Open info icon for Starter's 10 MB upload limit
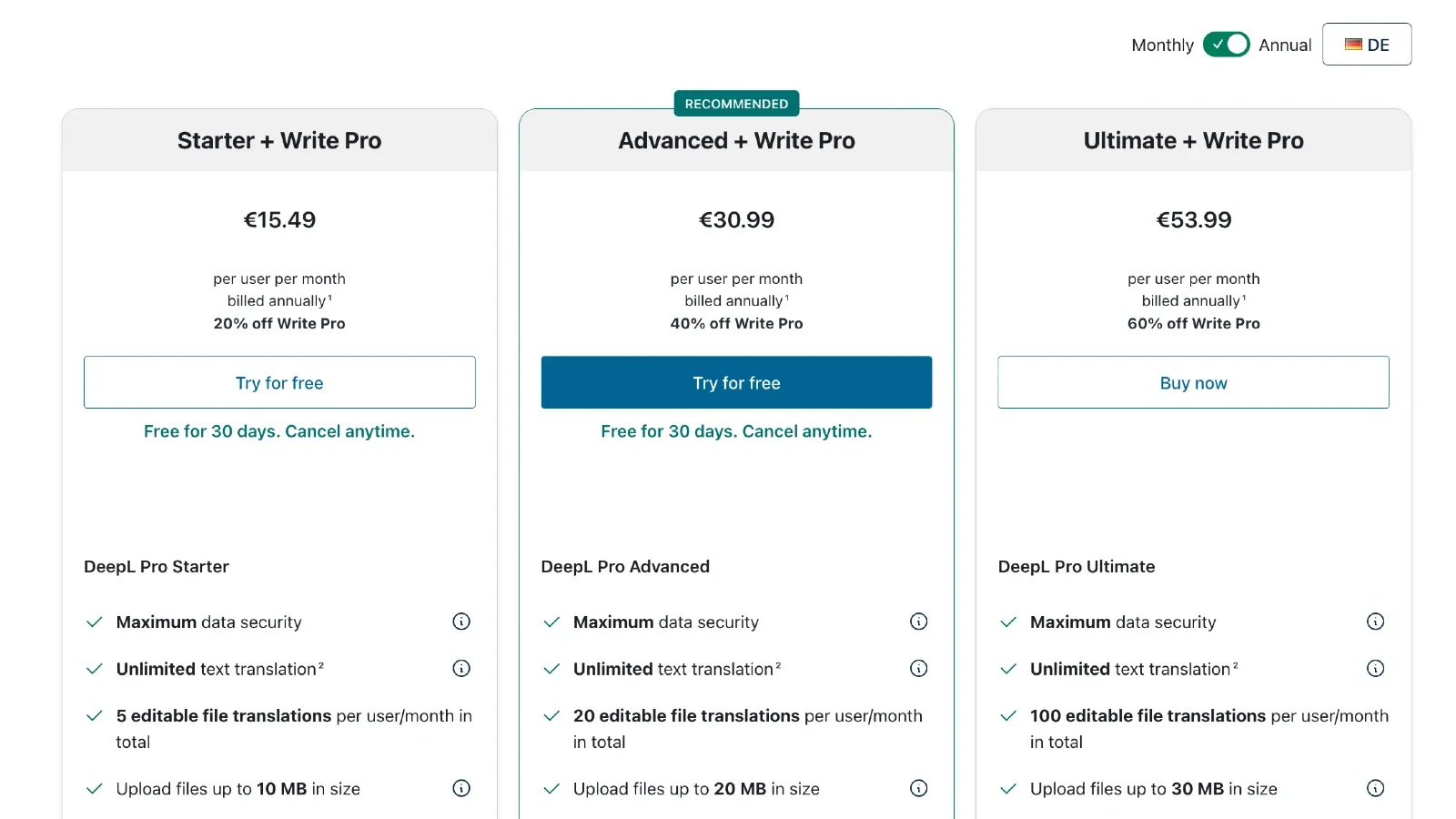Screen dimensions: 1456x819 [x=461, y=788]
